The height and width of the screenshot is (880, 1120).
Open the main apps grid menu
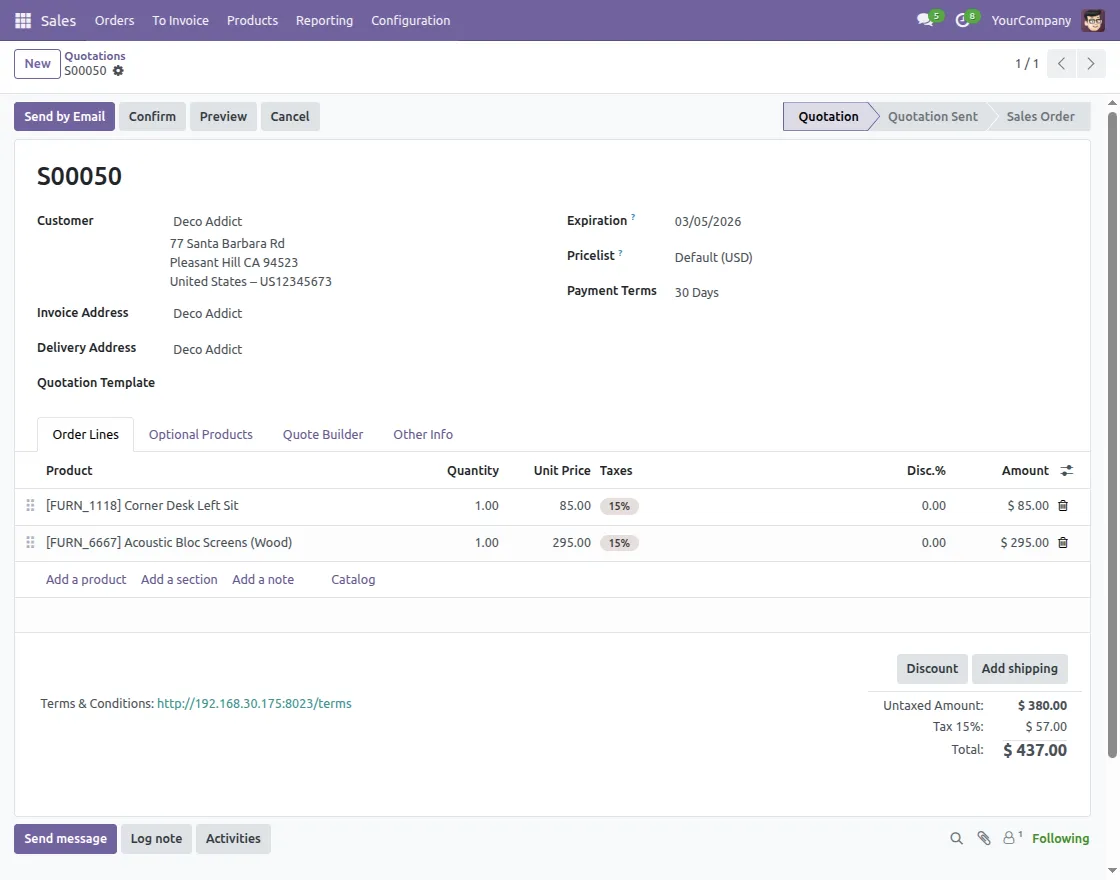[22, 20]
